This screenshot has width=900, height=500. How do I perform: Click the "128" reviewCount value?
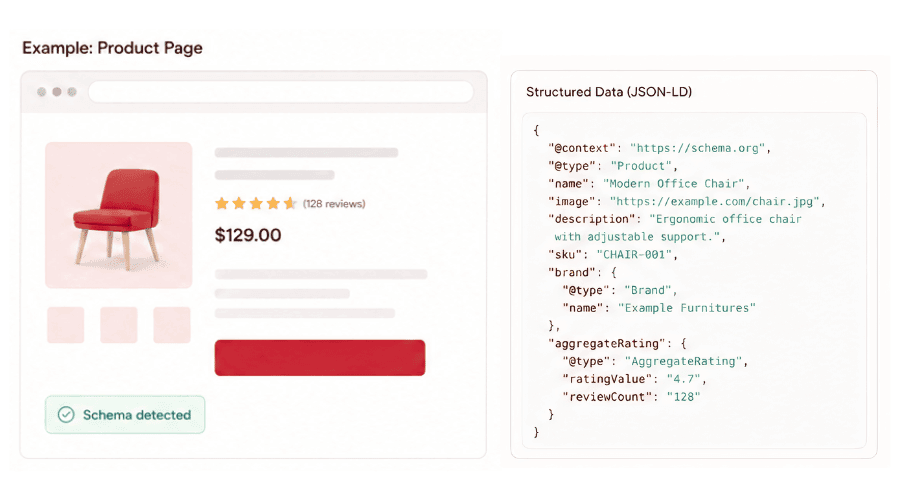coord(683,397)
